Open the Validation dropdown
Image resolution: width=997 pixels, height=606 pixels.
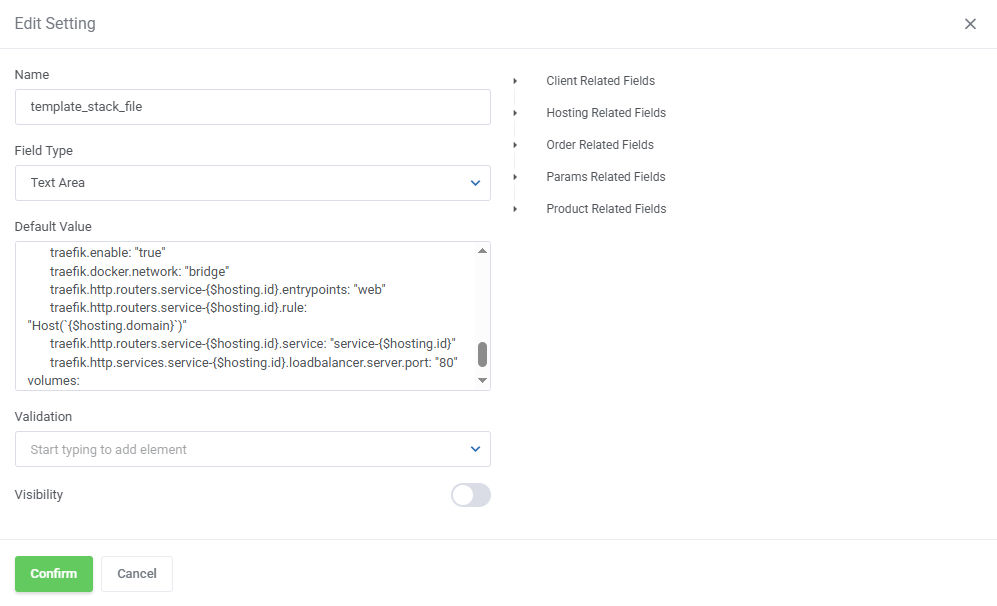tap(252, 449)
